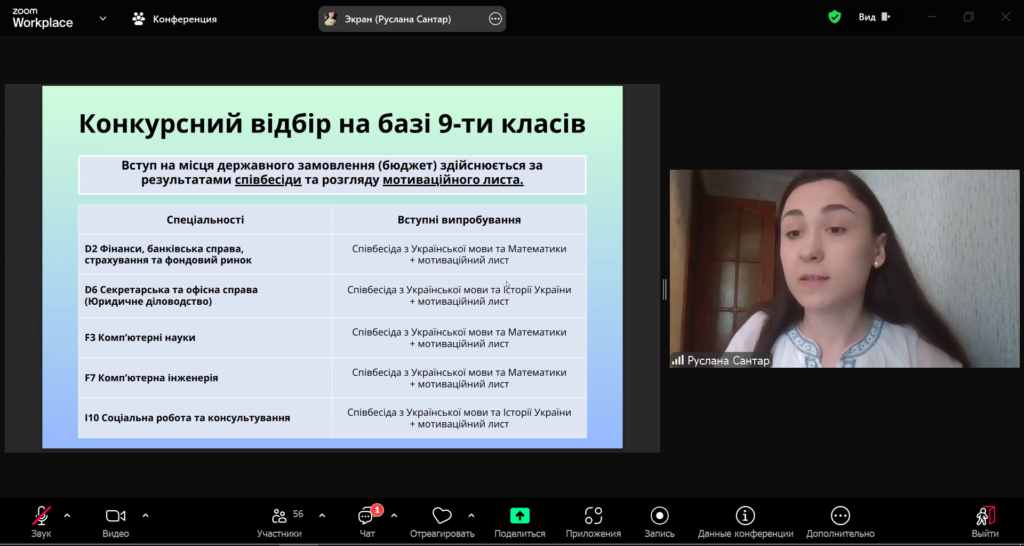Unmute the microphone with the Звук button
This screenshot has height=546, width=1024.
[x=41, y=521]
